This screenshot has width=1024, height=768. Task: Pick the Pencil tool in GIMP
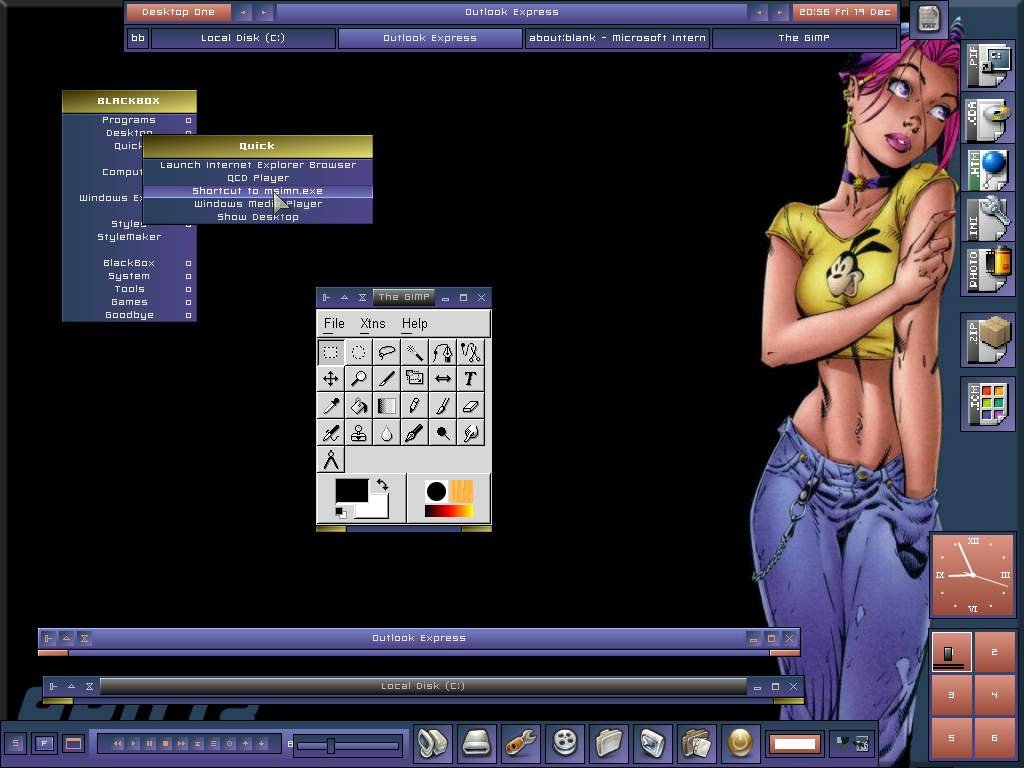[414, 406]
